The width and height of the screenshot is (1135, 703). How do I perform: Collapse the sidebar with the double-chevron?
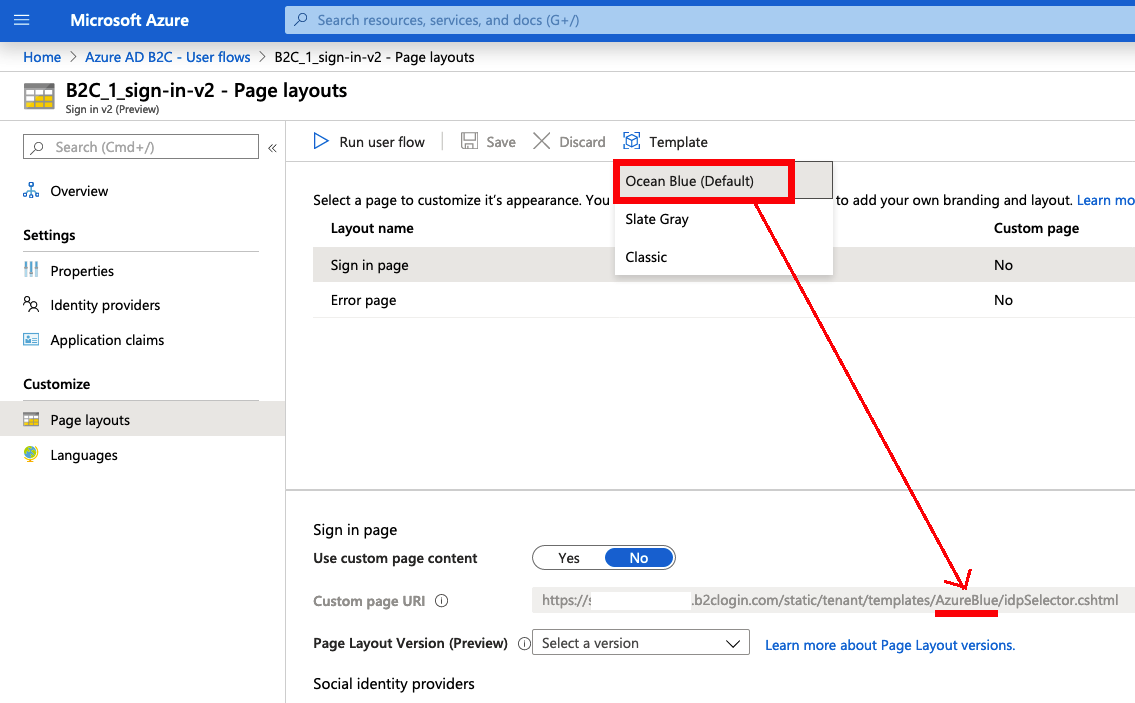272,148
